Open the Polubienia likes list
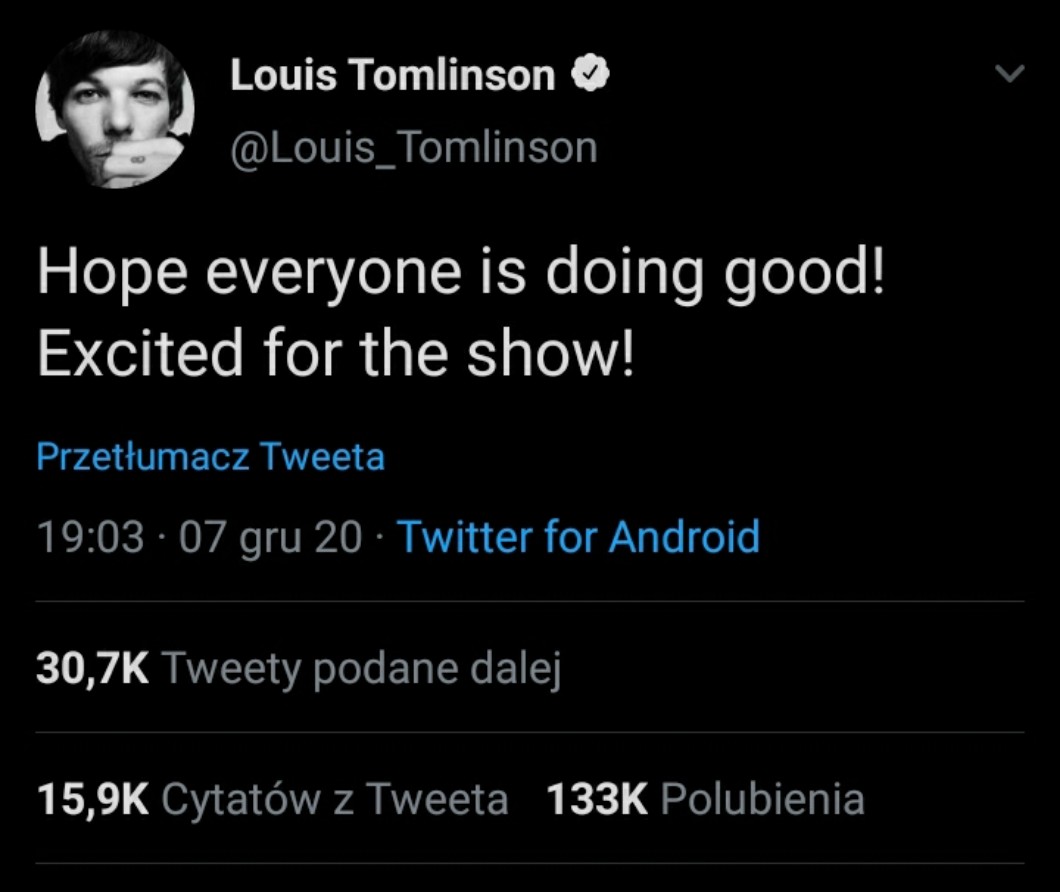 [762, 799]
